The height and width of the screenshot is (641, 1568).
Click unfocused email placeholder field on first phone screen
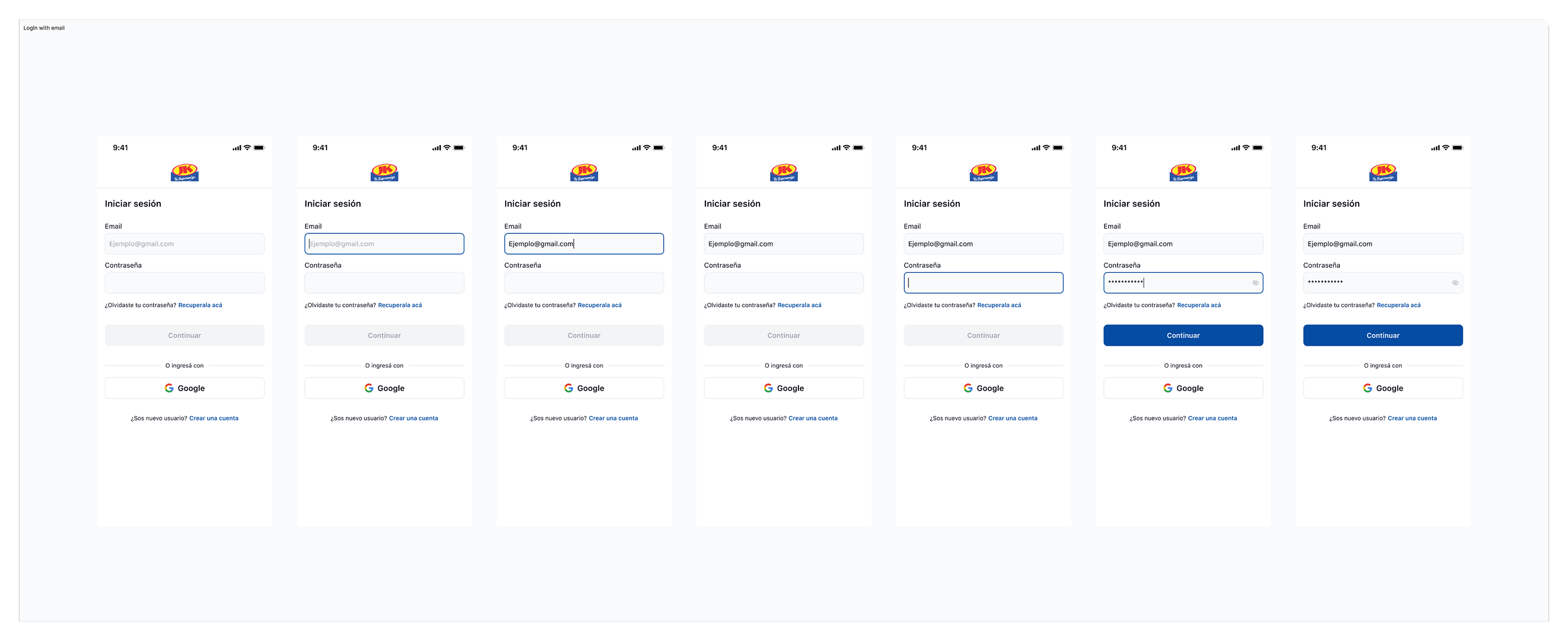[x=185, y=244]
